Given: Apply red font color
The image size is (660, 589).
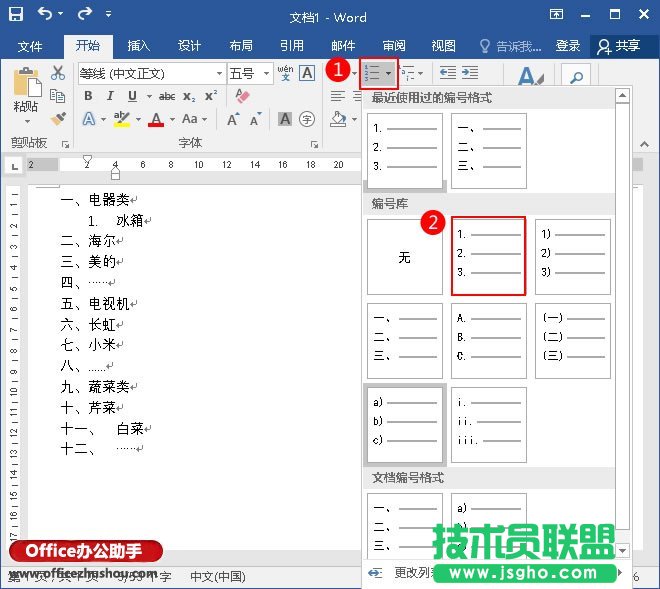Looking at the screenshot, I should click(x=156, y=119).
